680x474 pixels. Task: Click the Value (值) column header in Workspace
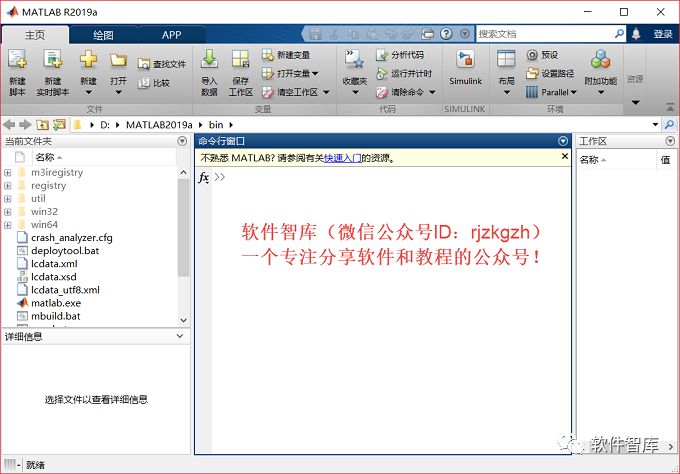point(665,160)
